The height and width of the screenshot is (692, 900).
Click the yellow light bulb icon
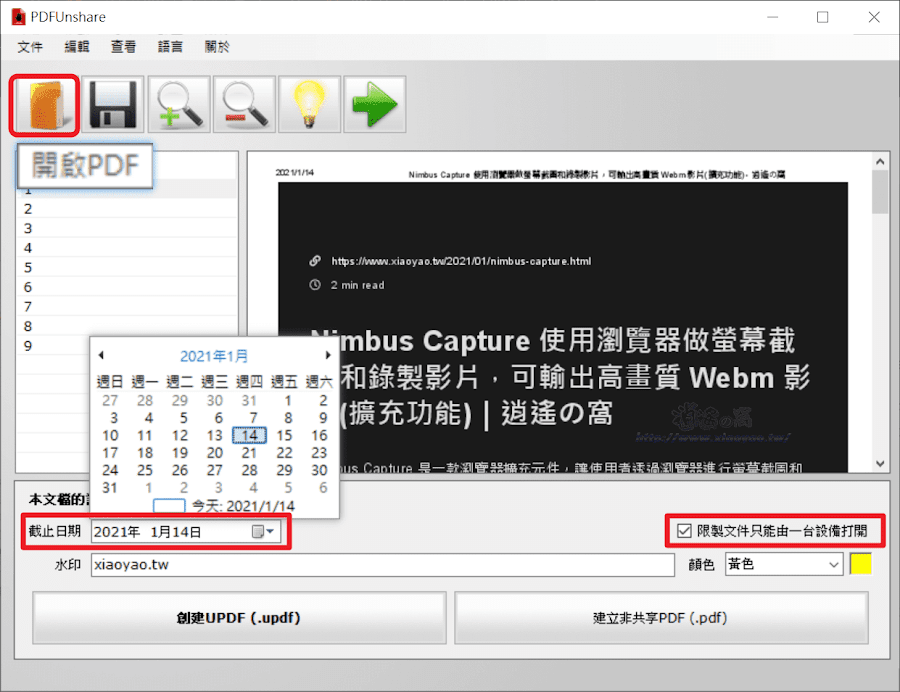309,104
